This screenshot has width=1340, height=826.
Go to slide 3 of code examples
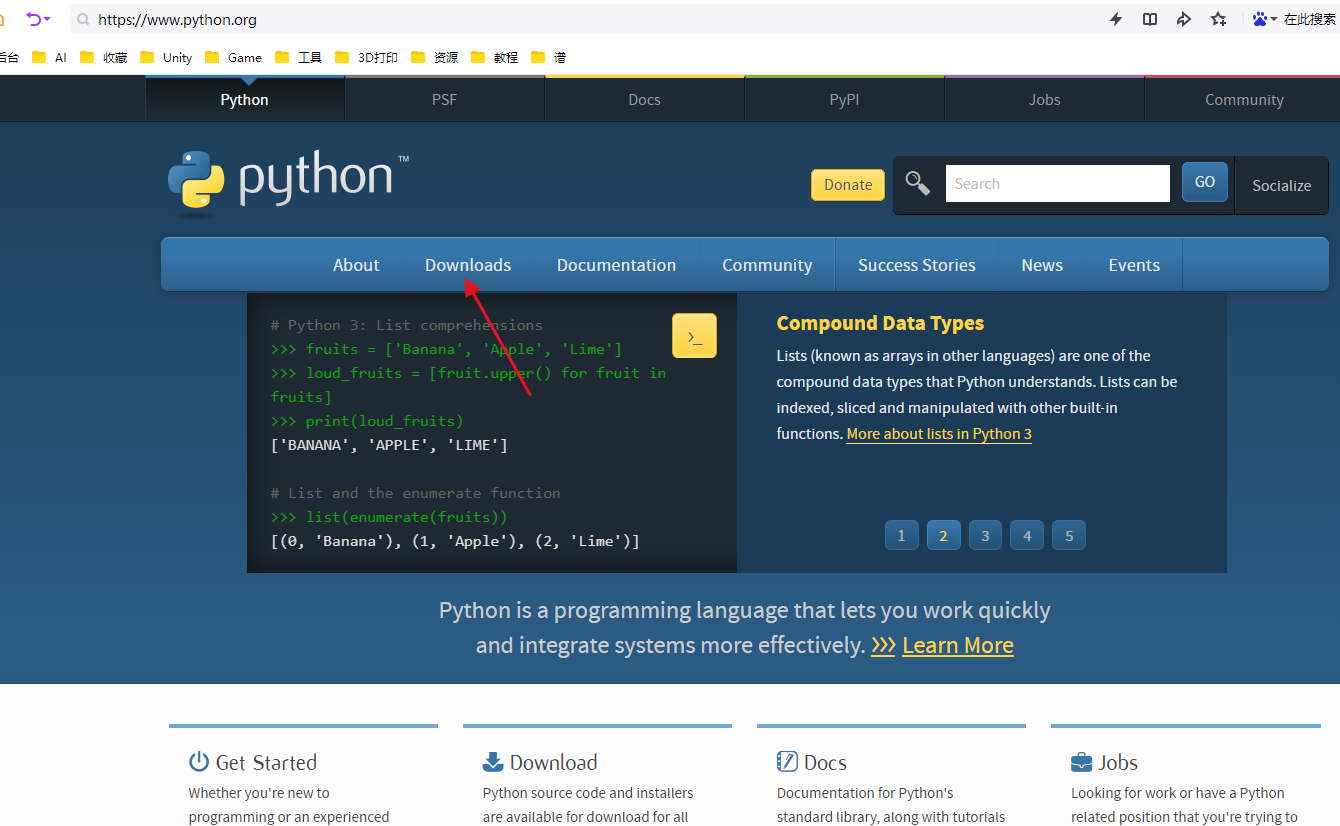click(985, 535)
